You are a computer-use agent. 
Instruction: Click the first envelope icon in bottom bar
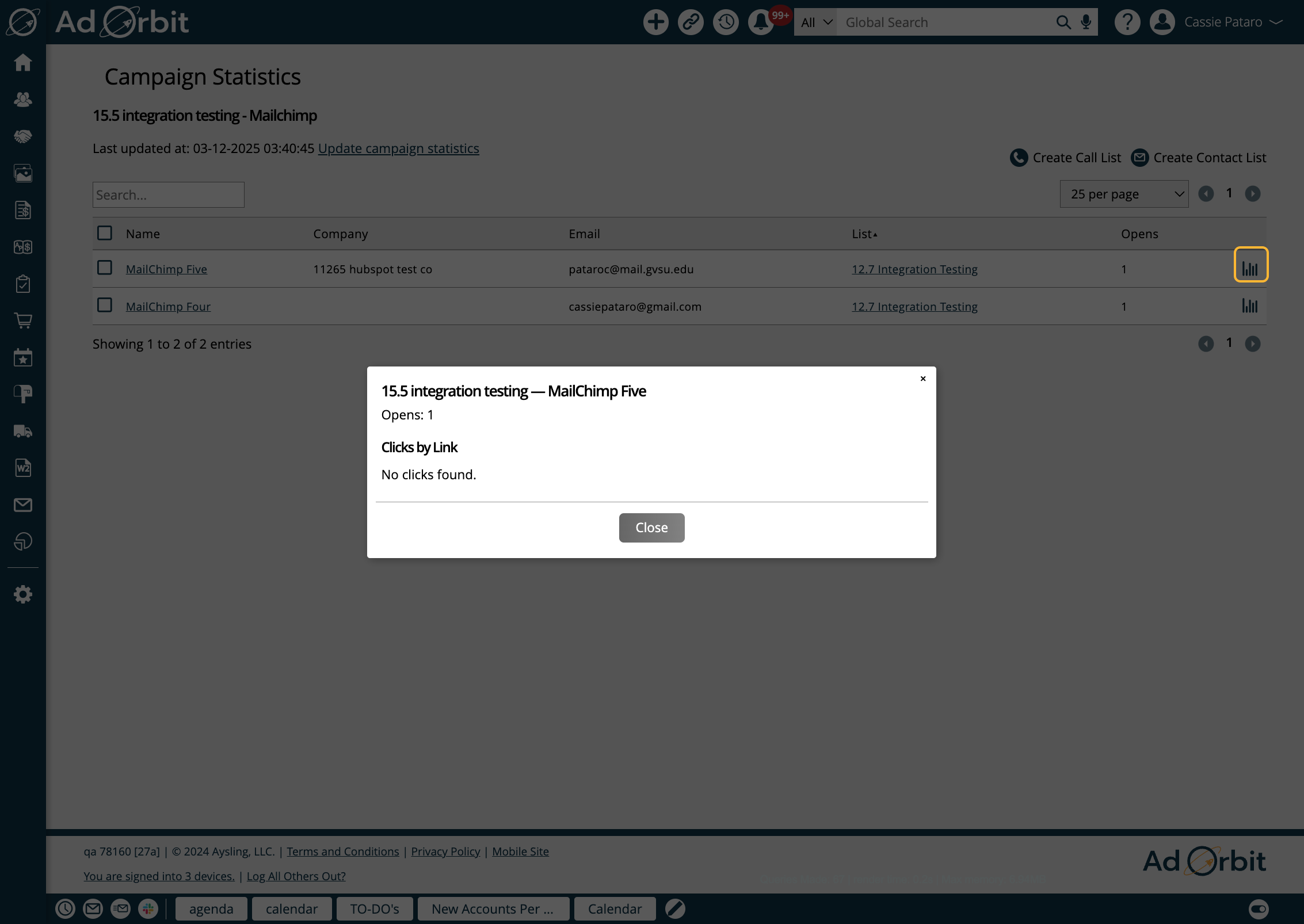coord(93,908)
